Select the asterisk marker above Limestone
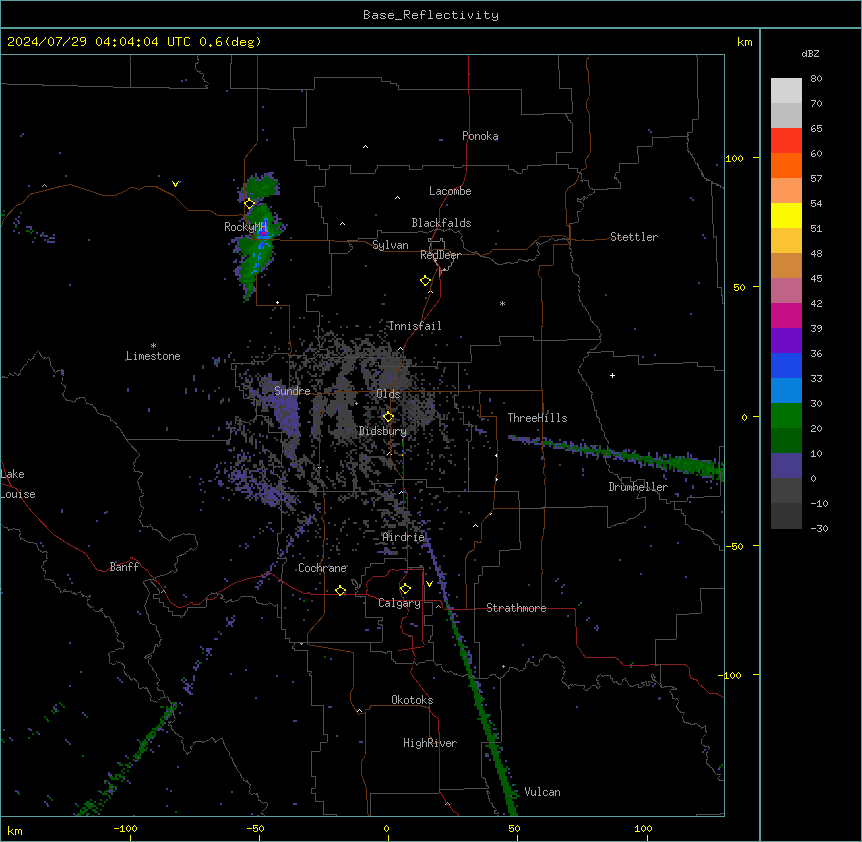This screenshot has height=842, width=862. pyautogui.click(x=153, y=346)
